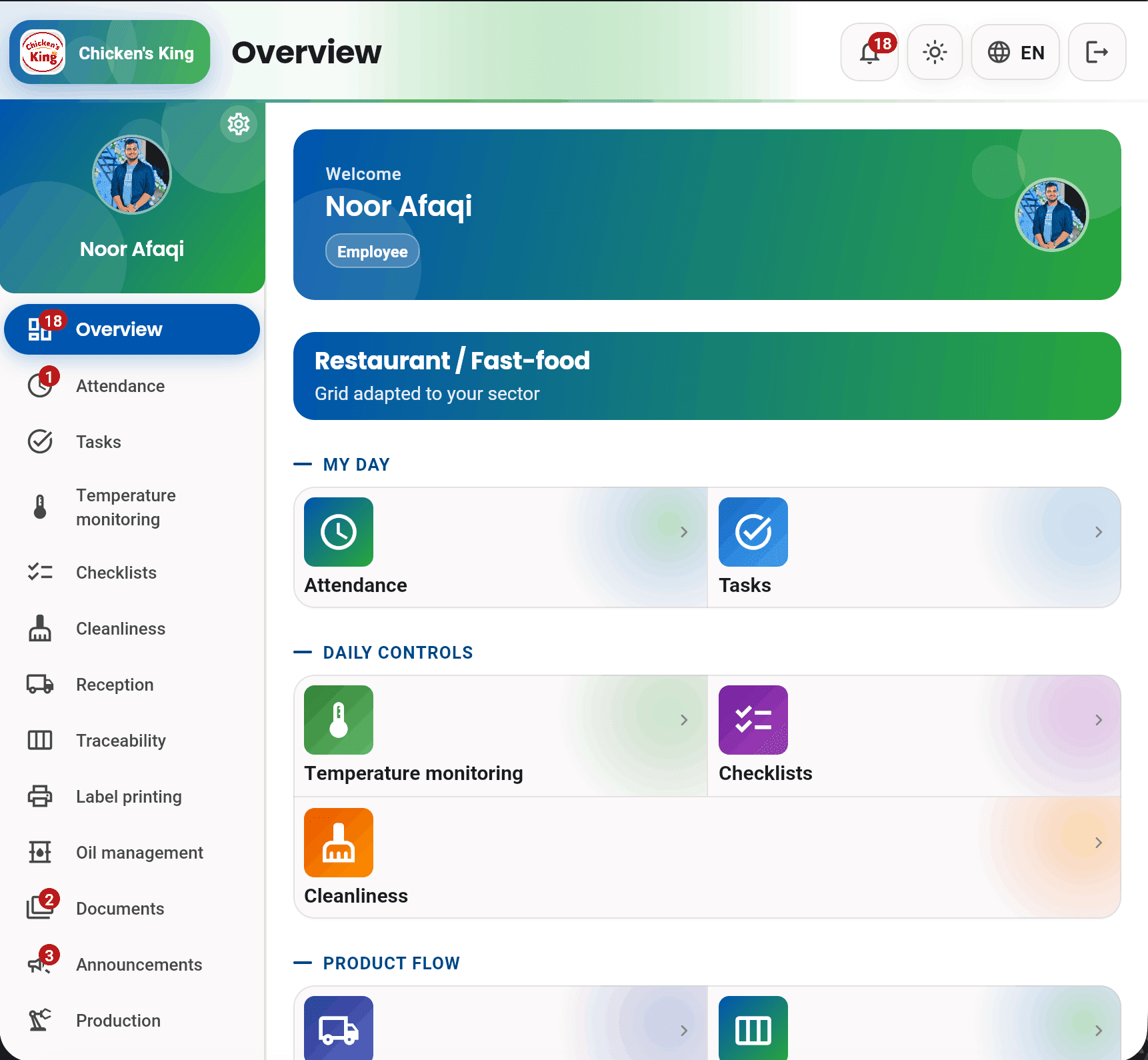Expand the Temperature monitoring card chevron
1148x1060 pixels.
[684, 720]
